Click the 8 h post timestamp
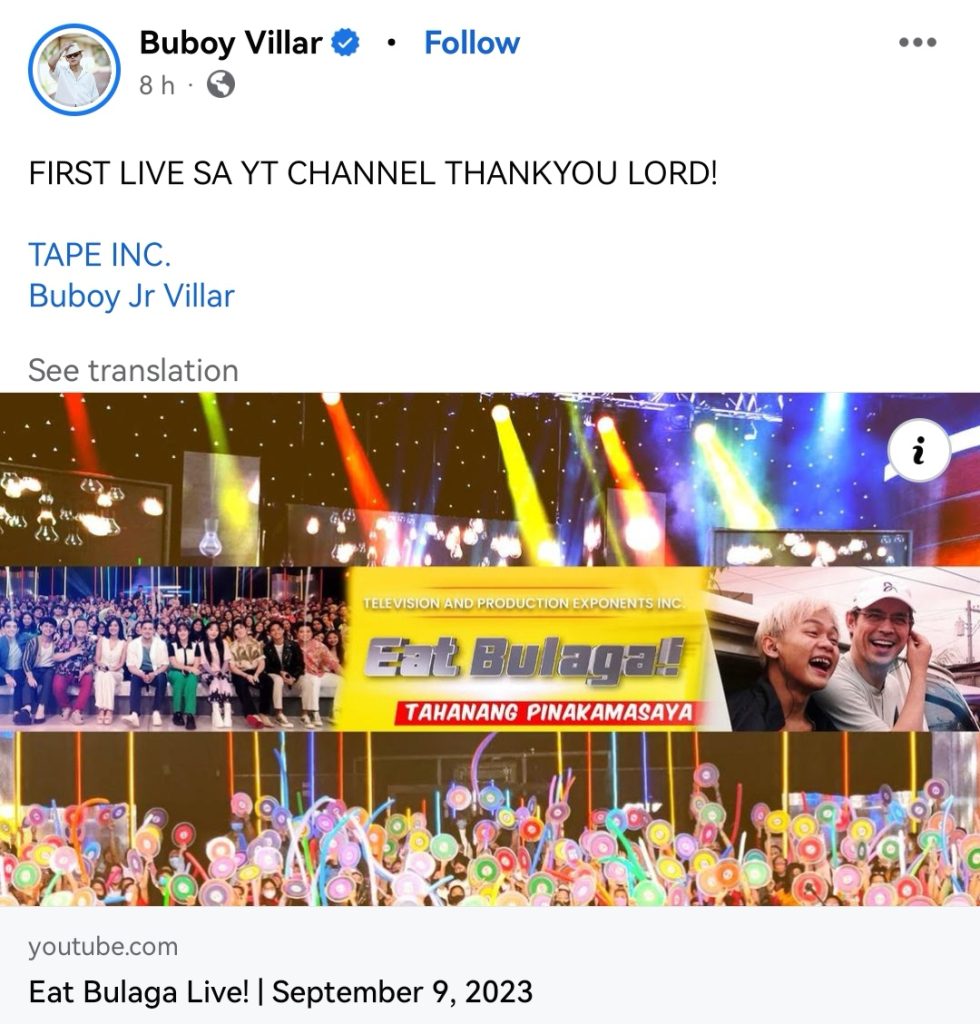This screenshot has width=980, height=1024. click(157, 85)
